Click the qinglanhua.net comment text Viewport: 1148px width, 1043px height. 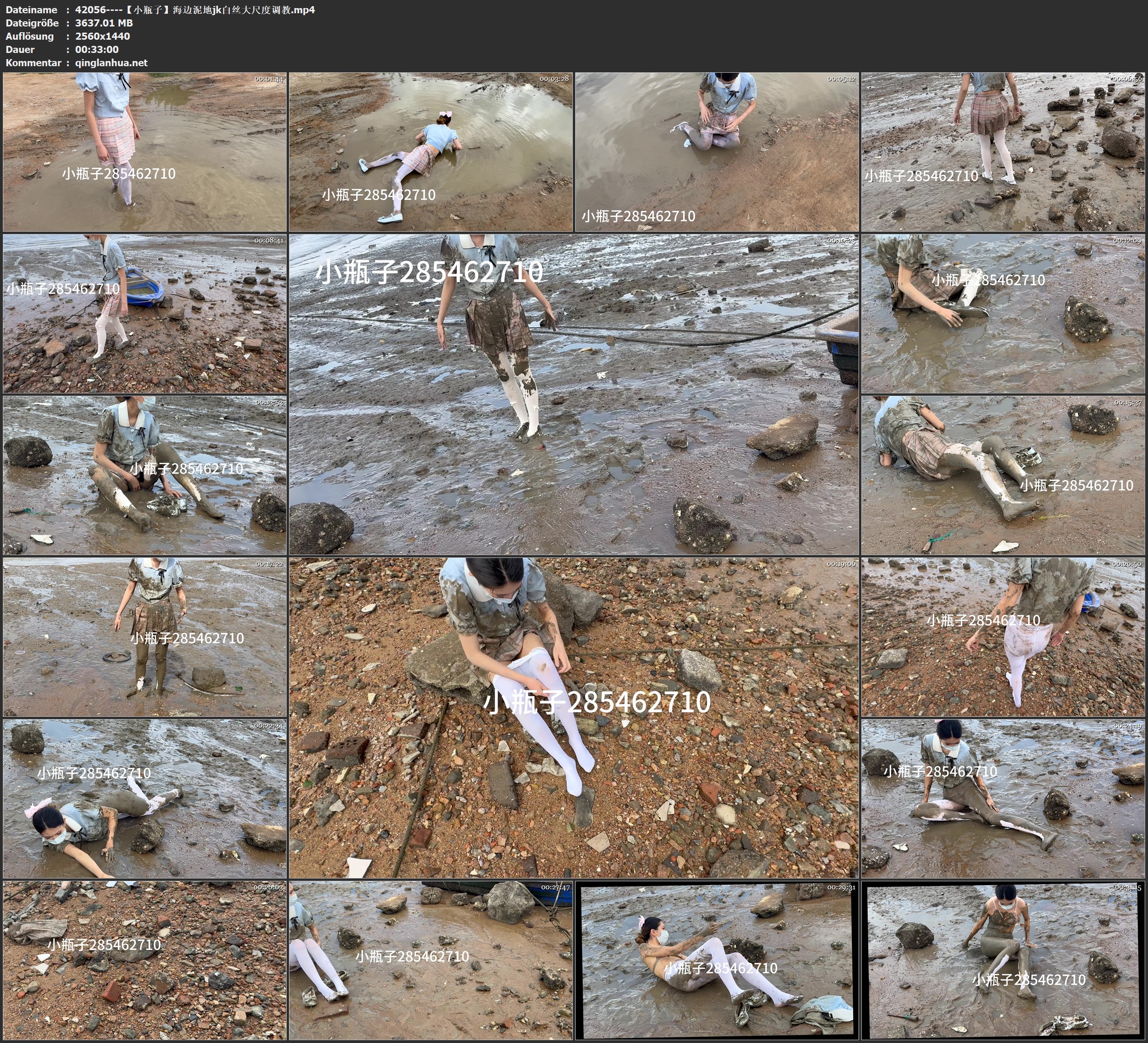[x=111, y=62]
